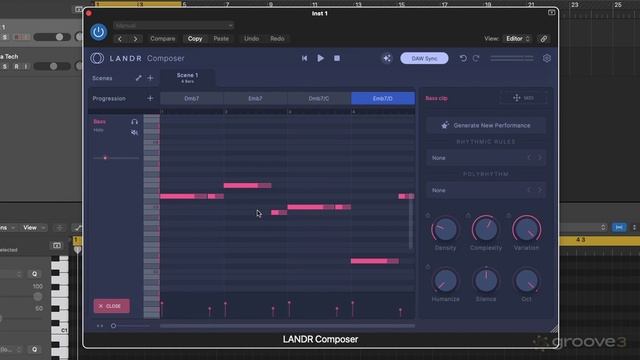The height and width of the screenshot is (360, 640).
Task: Select the Scene 1 tab
Action: 187,78
